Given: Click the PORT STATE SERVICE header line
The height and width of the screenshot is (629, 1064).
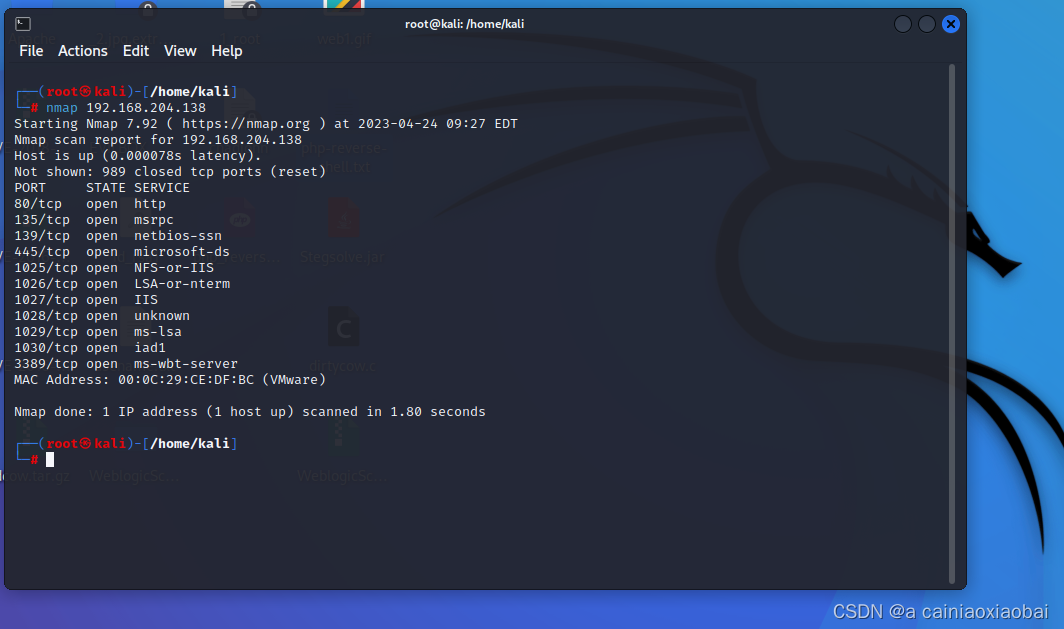Looking at the screenshot, I should pyautogui.click(x=102, y=187).
